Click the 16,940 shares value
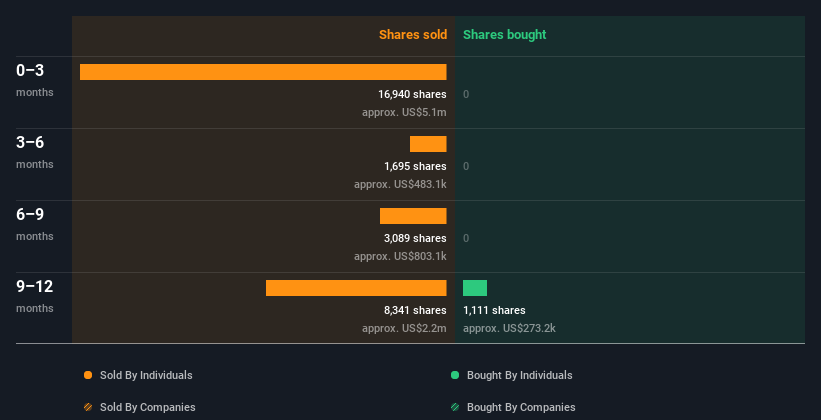The height and width of the screenshot is (420, 821). (413, 94)
